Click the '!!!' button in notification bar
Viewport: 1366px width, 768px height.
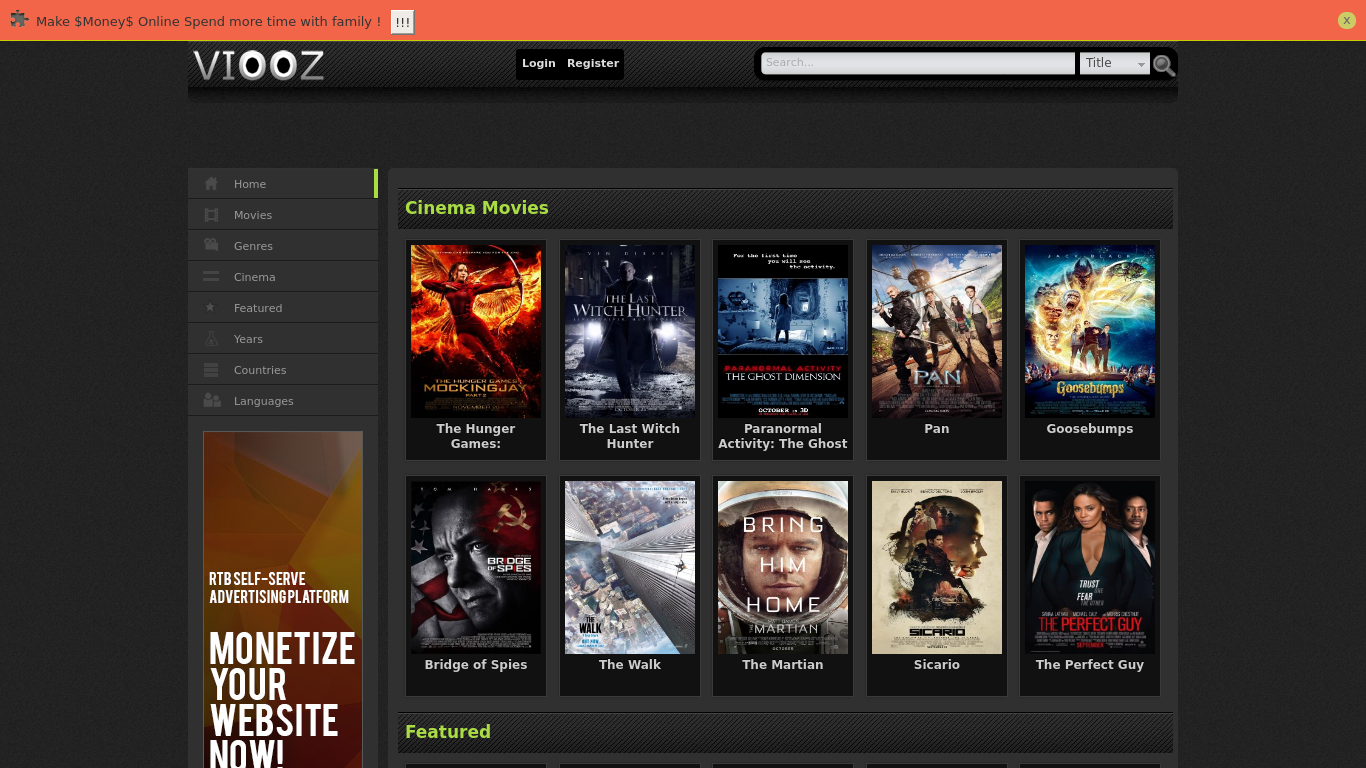click(402, 22)
